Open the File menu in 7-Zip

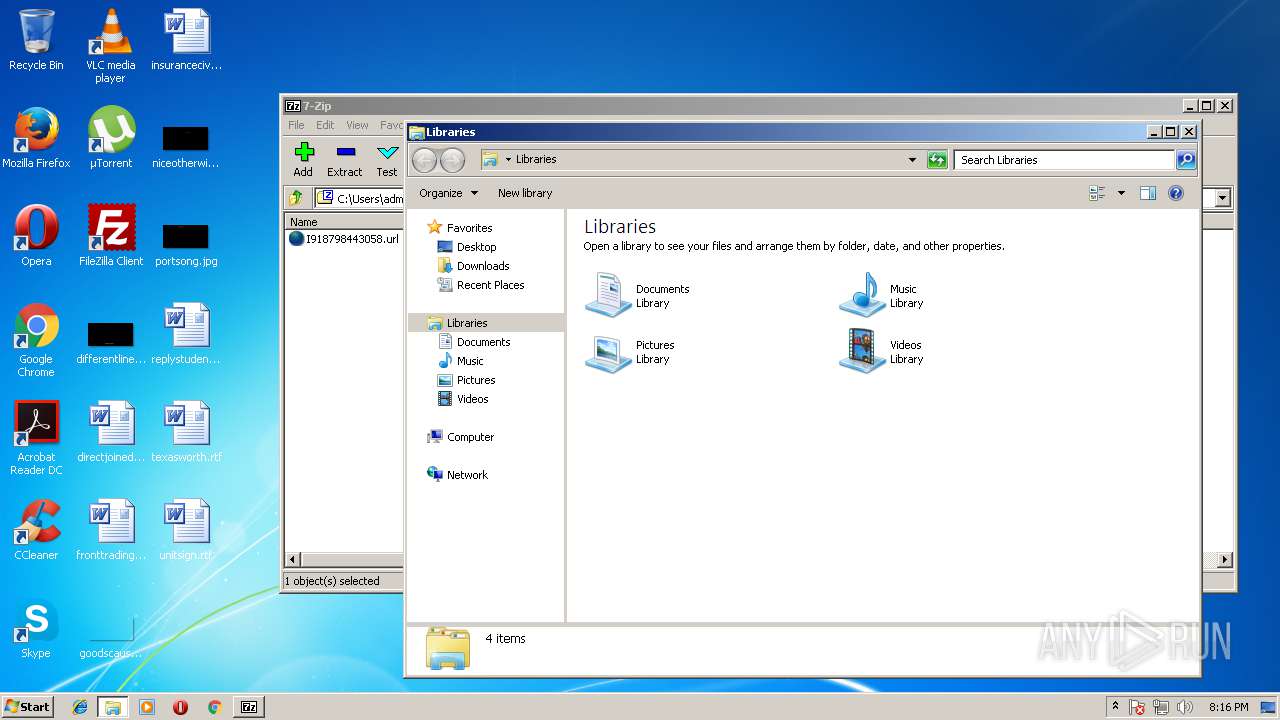point(296,125)
